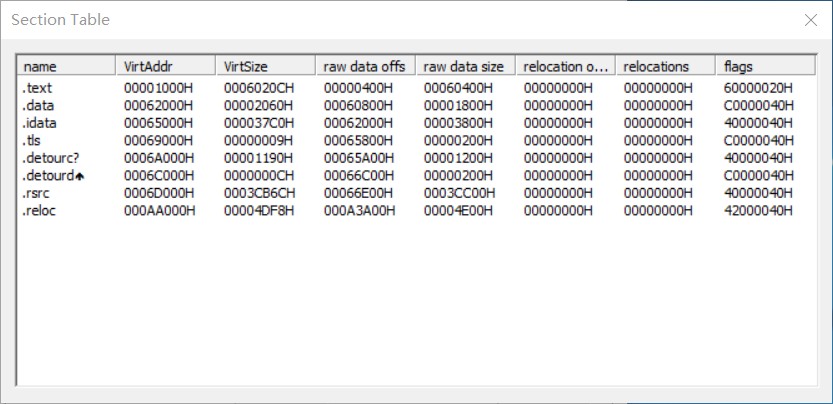Click the flags value in the .idata row
This screenshot has width=833, height=404.
point(758,123)
